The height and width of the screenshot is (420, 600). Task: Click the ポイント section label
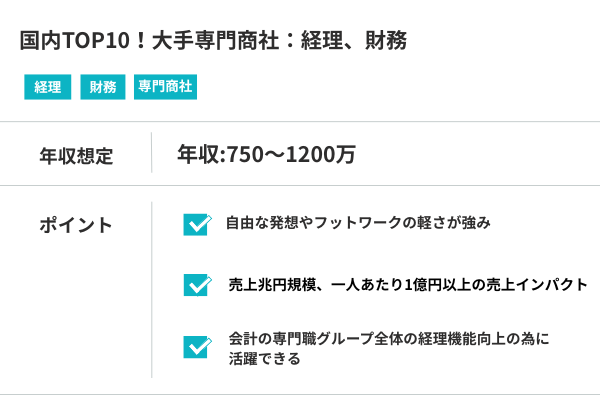76,225
